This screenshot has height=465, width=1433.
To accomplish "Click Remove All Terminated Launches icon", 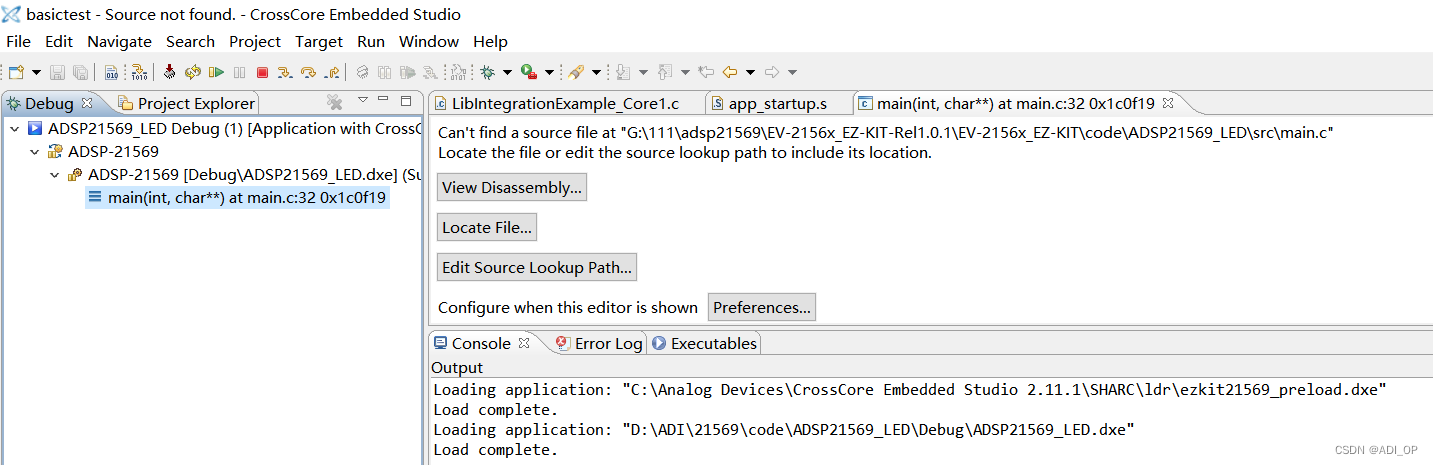I will click(x=335, y=102).
